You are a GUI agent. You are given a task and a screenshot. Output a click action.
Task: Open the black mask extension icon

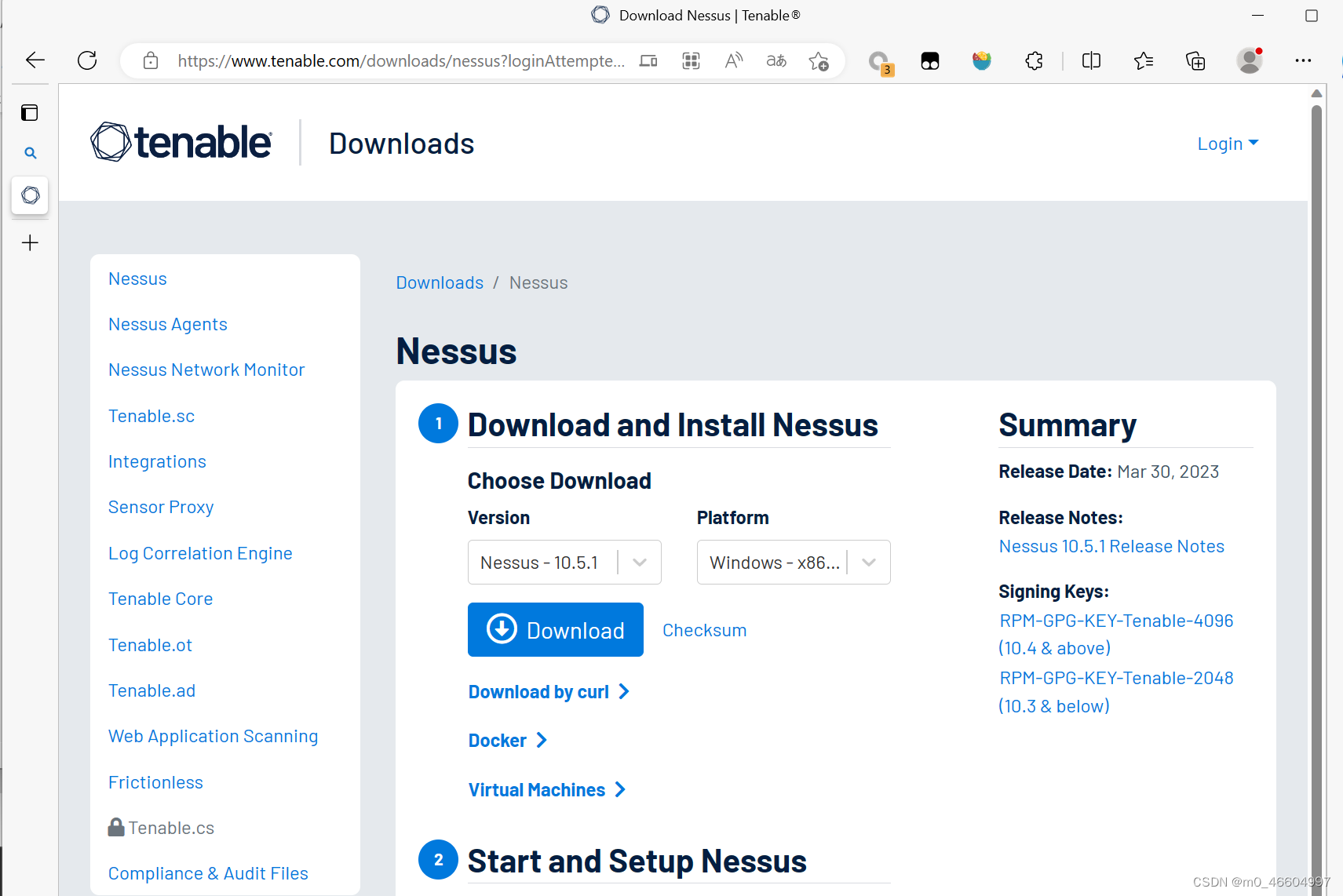coord(930,61)
